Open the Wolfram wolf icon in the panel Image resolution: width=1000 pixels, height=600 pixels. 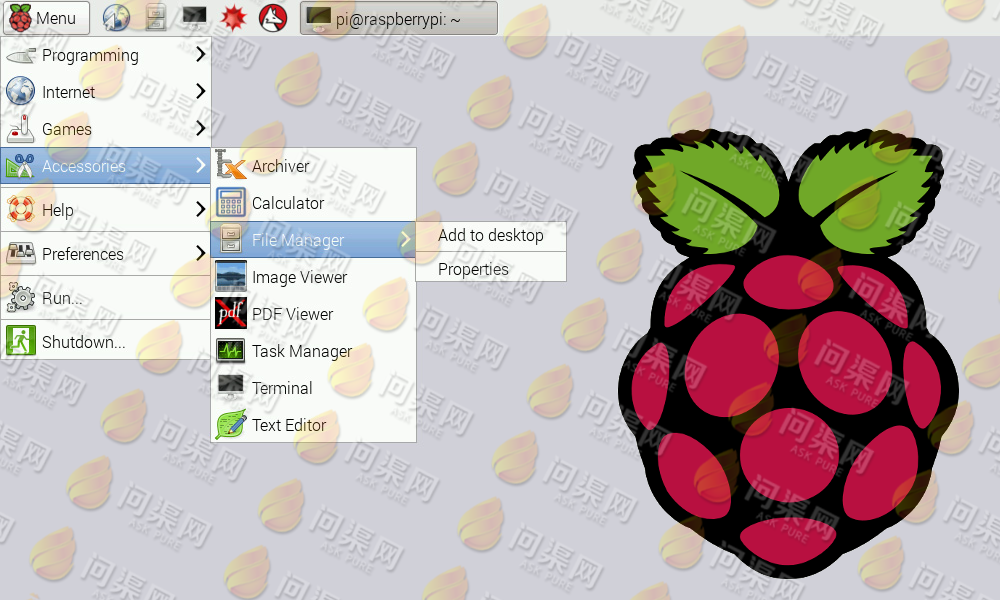pos(273,18)
